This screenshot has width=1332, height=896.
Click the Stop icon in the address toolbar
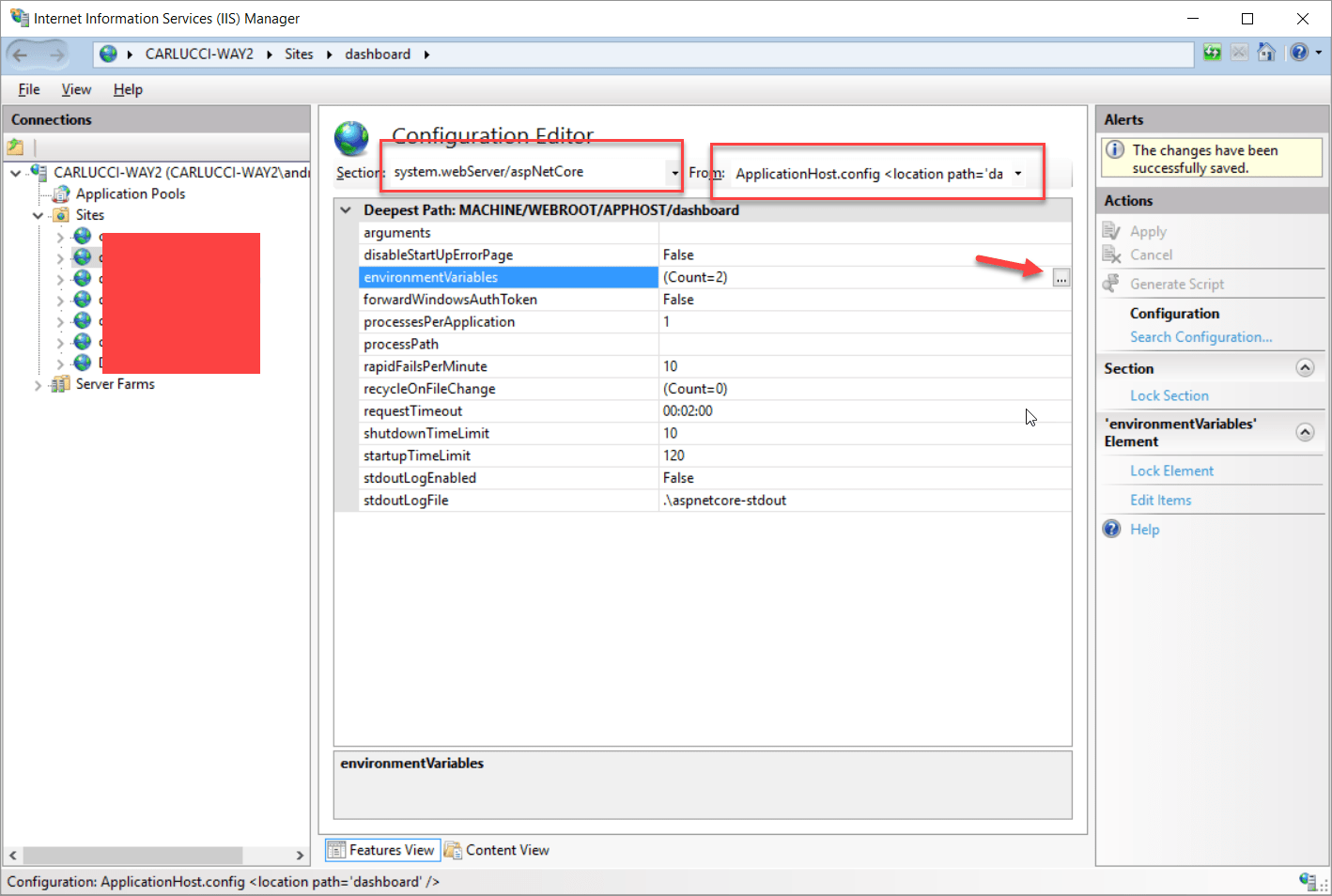(1240, 53)
